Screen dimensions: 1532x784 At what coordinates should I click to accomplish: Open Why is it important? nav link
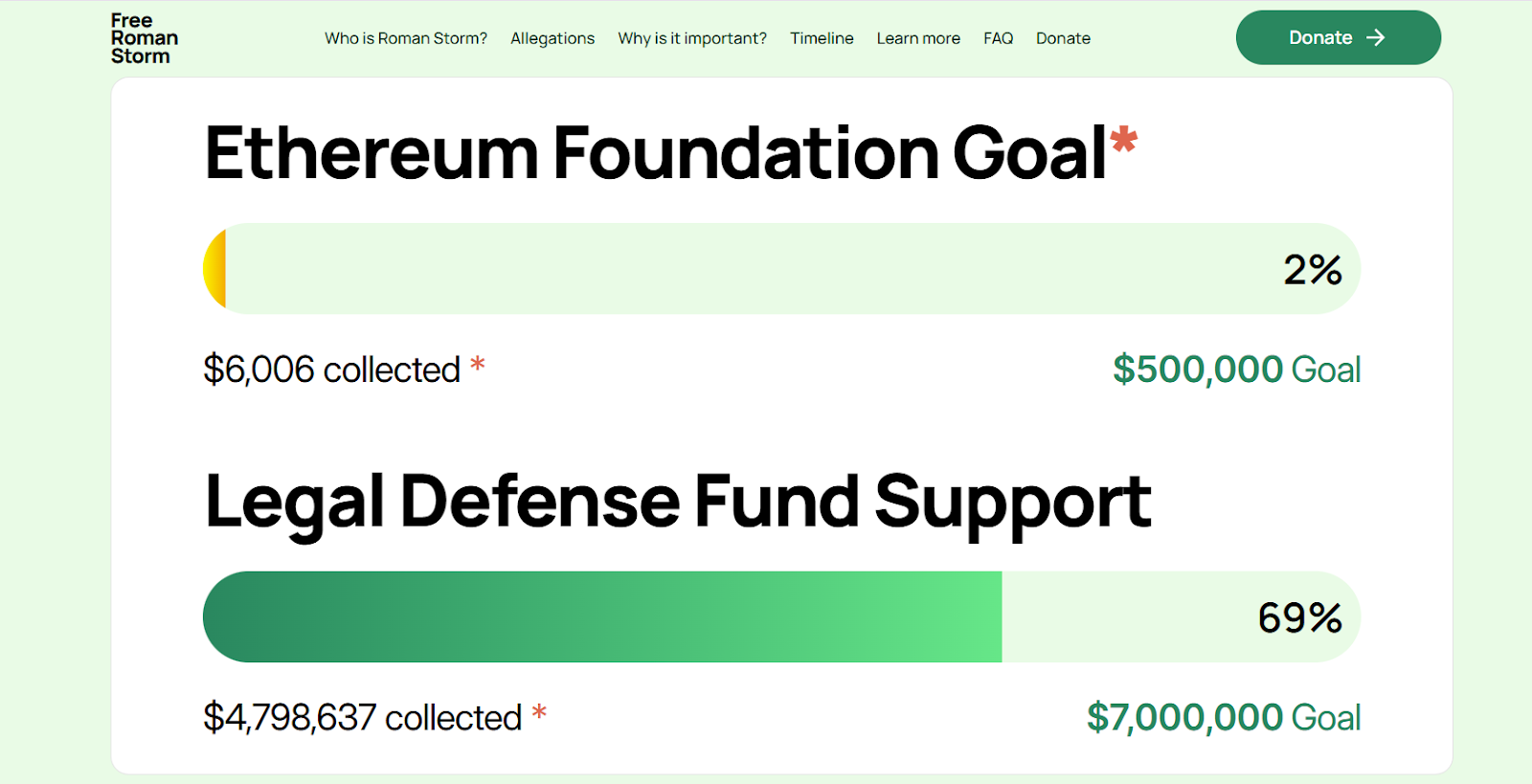(x=692, y=38)
